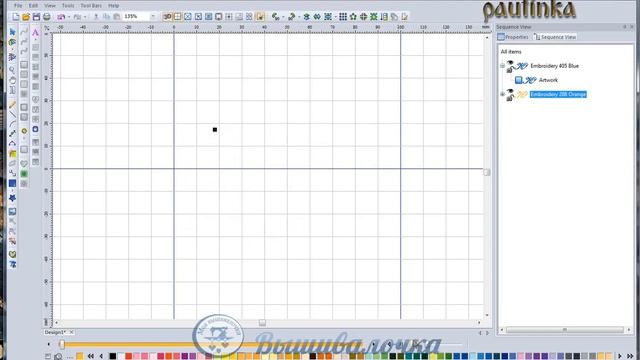Open the View menu
640x360 pixels.
pyautogui.click(x=50, y=6)
